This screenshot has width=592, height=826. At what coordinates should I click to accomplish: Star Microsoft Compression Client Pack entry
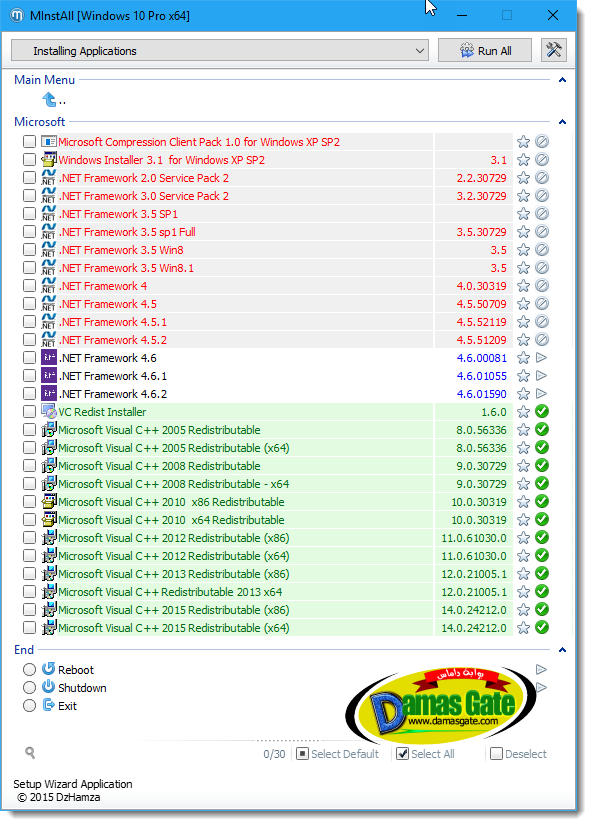523,142
